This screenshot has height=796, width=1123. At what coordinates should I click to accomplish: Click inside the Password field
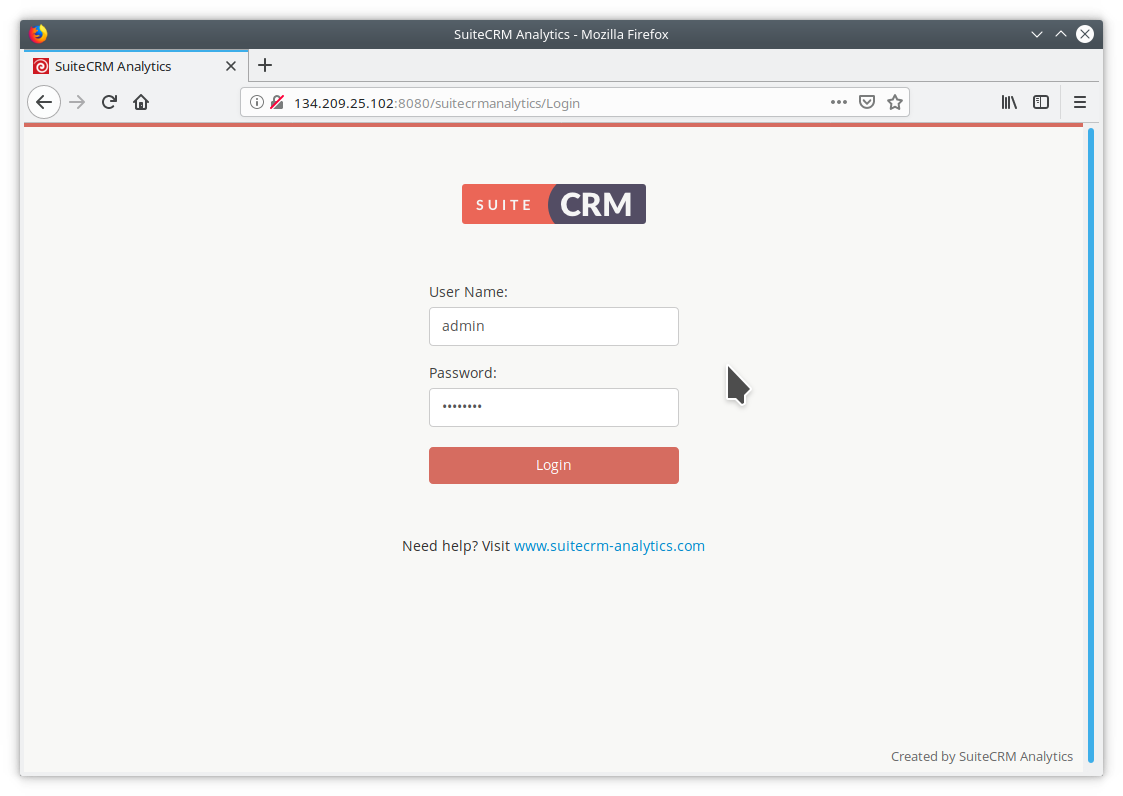tap(553, 407)
